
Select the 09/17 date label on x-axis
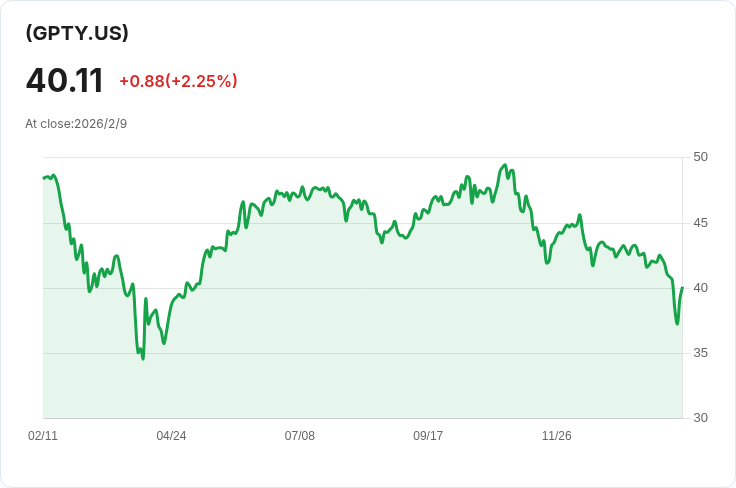click(428, 436)
